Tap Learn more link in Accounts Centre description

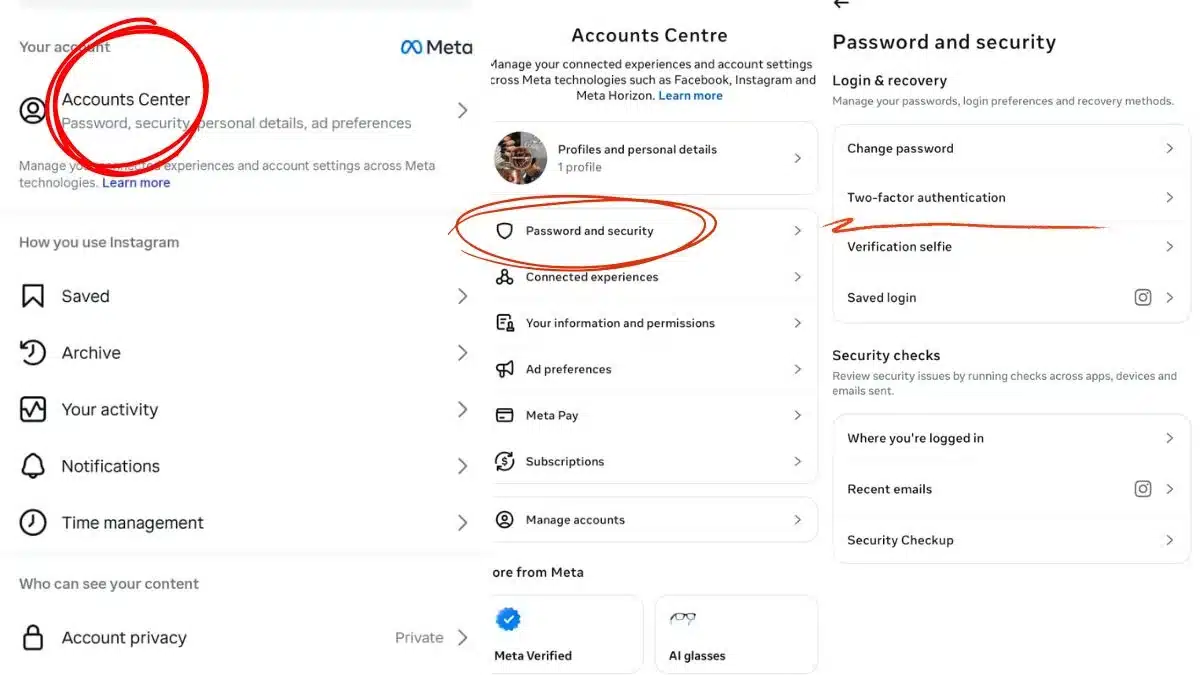(x=690, y=96)
